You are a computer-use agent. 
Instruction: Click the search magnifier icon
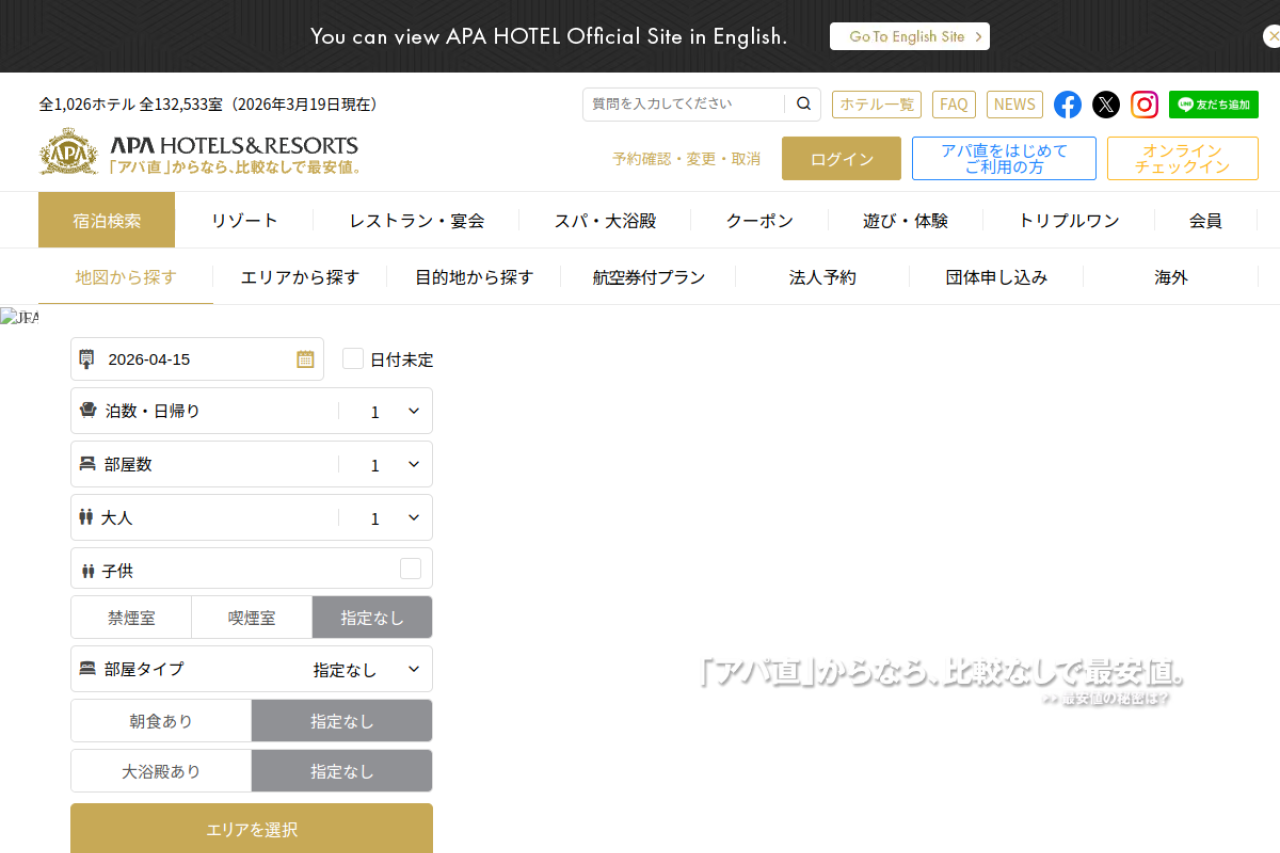[x=803, y=104]
